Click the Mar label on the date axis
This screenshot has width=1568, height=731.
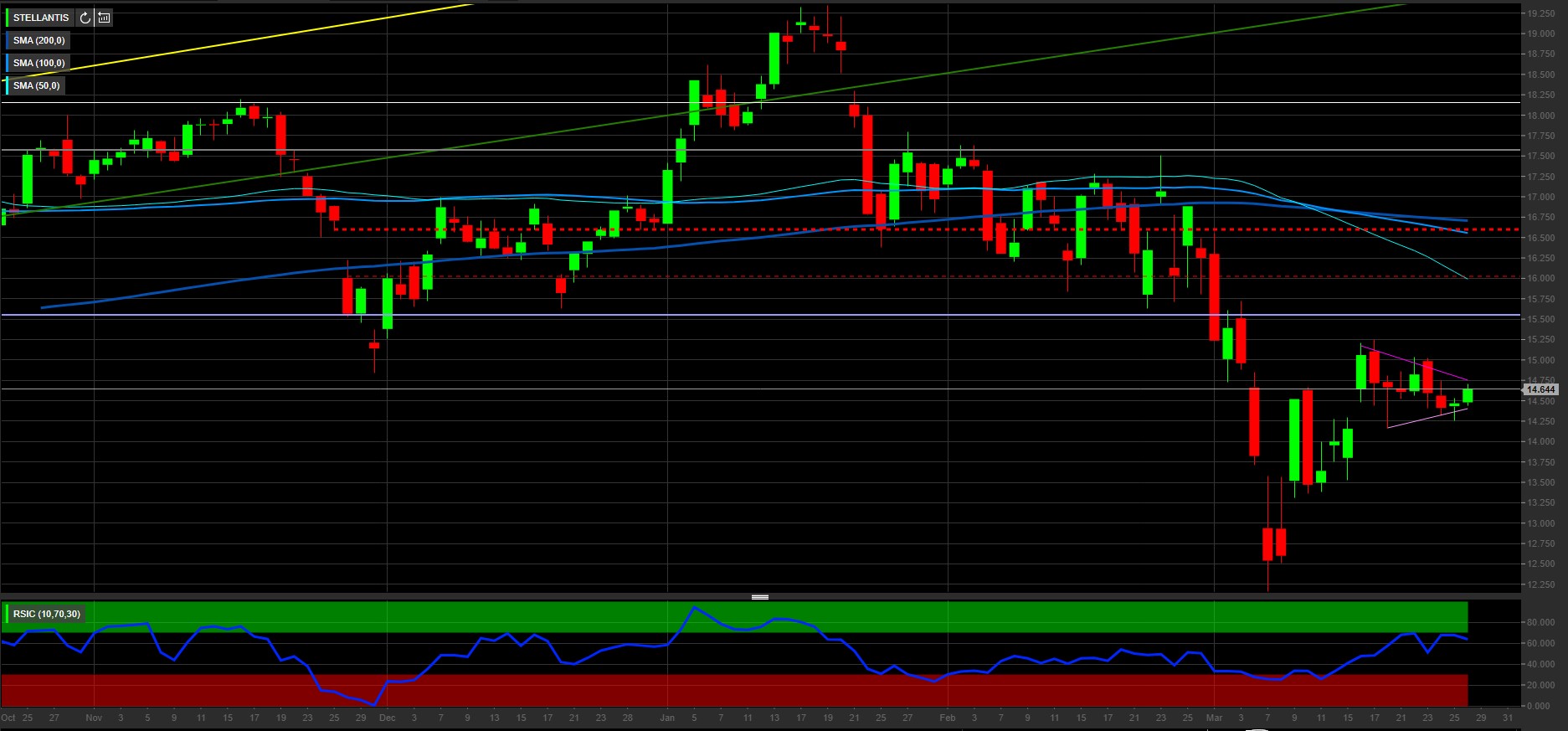pyautogui.click(x=1215, y=718)
